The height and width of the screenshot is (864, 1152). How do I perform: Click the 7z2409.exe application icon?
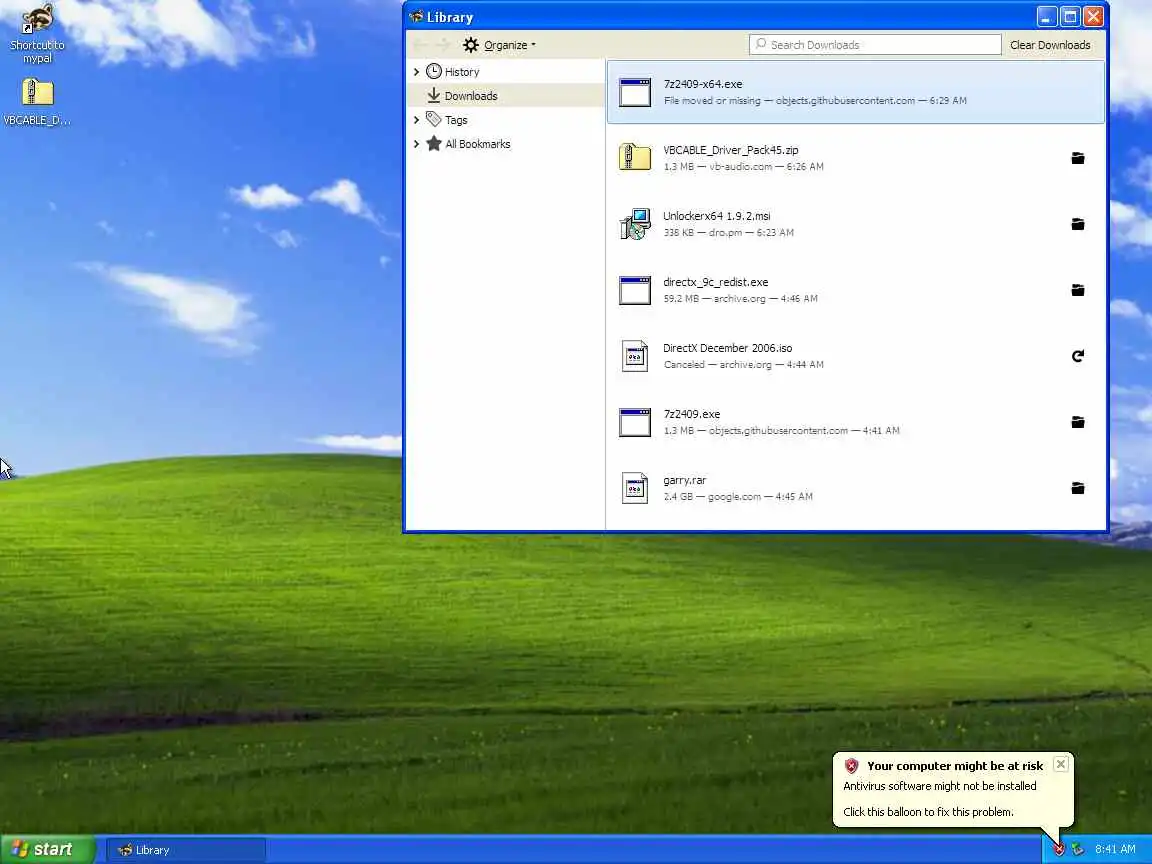(x=635, y=422)
